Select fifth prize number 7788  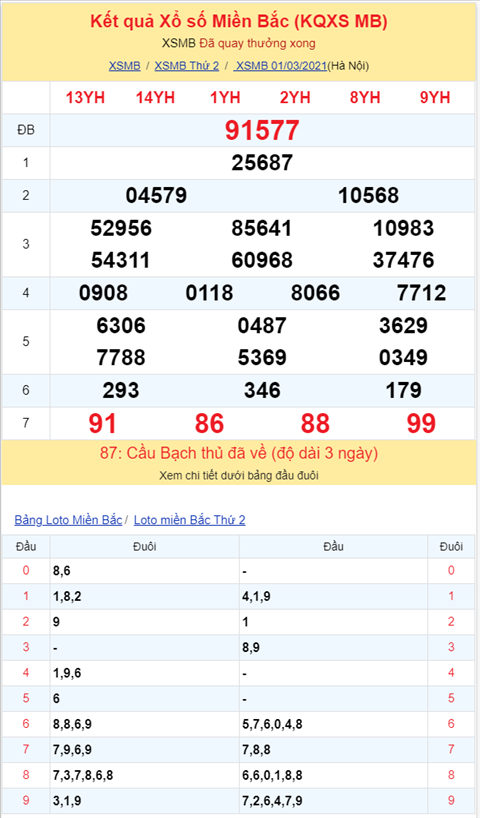[121, 358]
